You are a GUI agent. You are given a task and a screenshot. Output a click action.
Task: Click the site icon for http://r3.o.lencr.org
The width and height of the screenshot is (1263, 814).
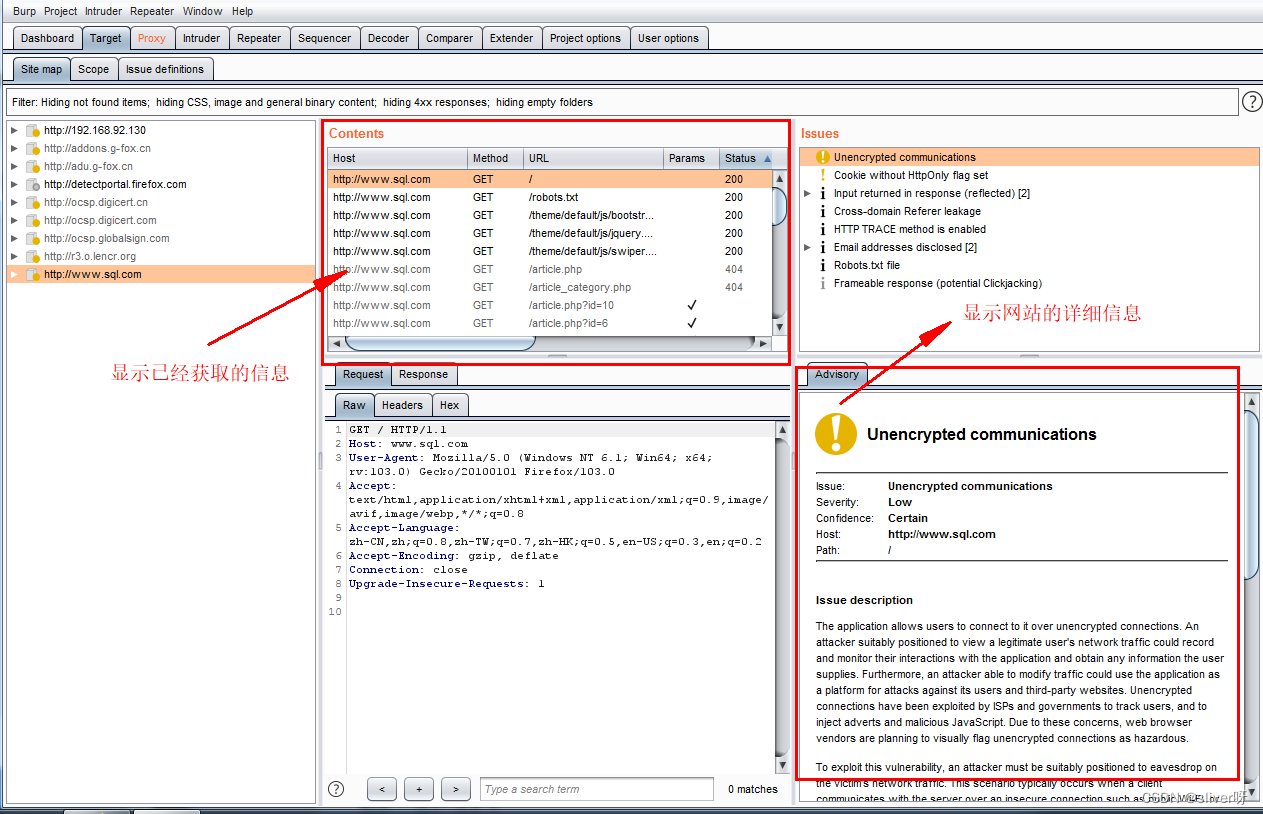[x=33, y=256]
